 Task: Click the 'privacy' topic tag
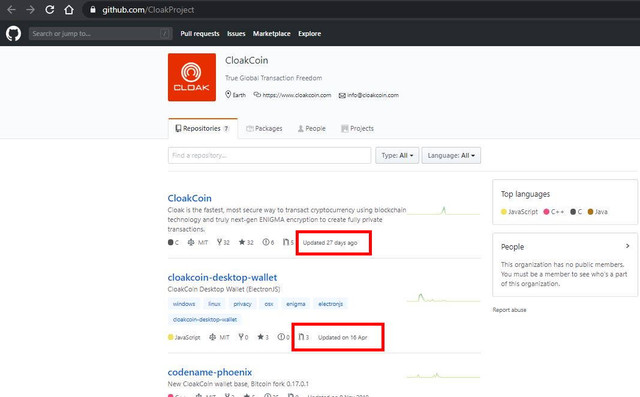(242, 304)
